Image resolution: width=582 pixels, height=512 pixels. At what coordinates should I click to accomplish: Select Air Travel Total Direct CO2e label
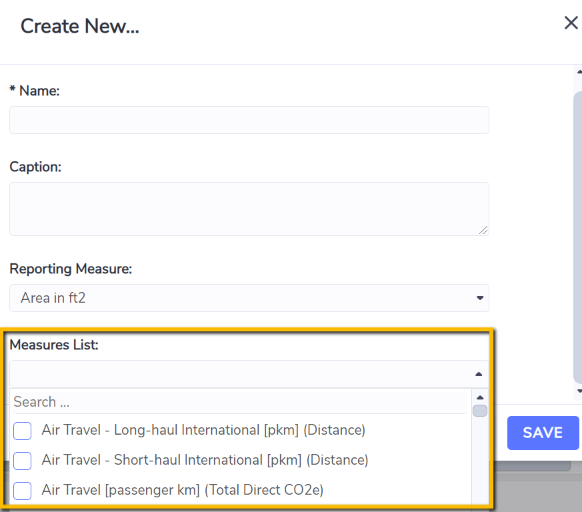(183, 490)
